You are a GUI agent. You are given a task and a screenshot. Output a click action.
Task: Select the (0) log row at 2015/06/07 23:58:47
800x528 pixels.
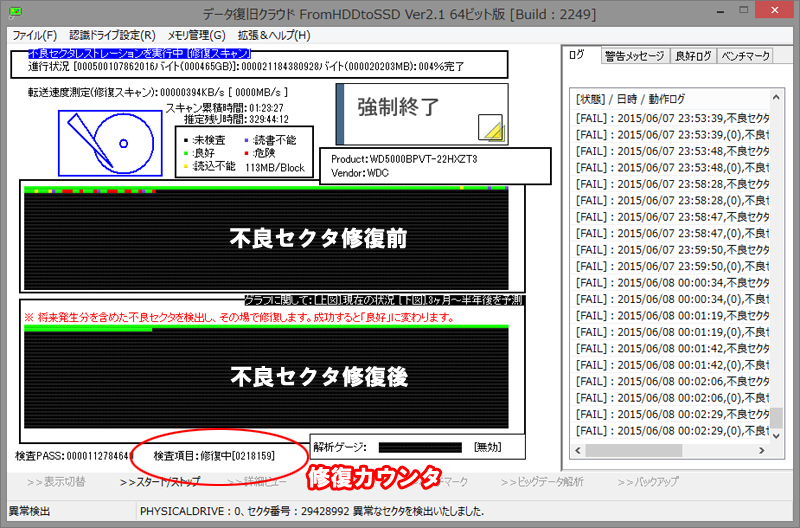click(672, 234)
